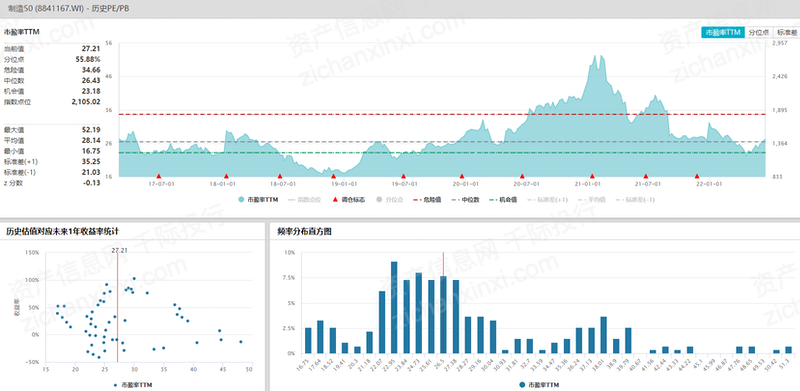Select the highlighted 市盈率TTM tab
The height and width of the screenshot is (391, 800).
click(x=723, y=32)
